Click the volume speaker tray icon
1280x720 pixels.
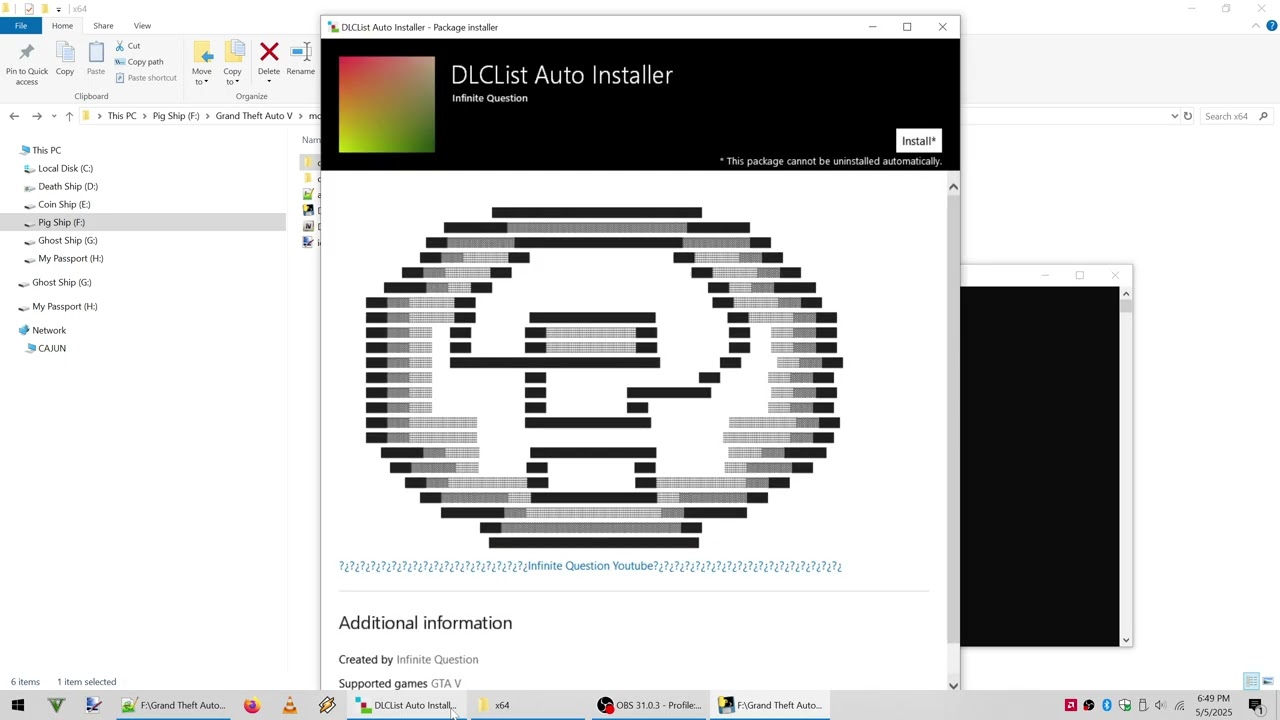(1161, 706)
